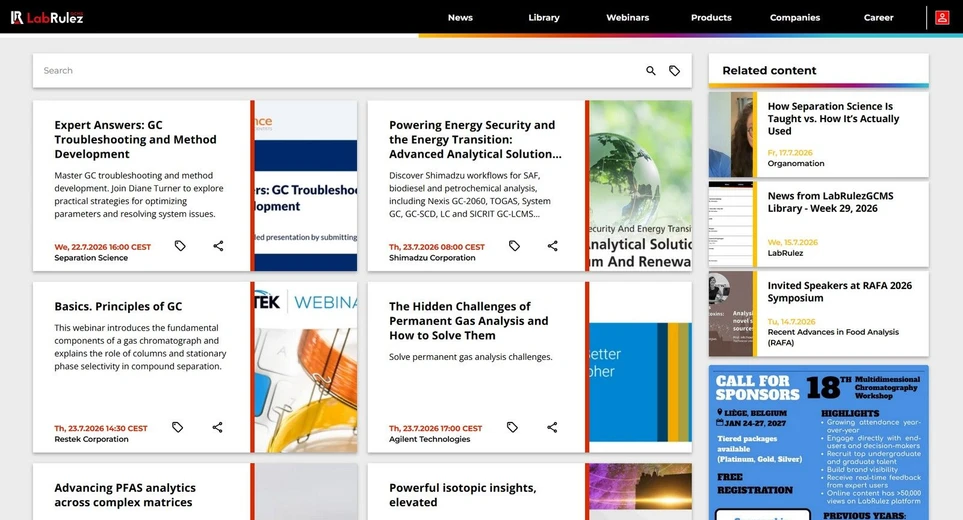963x520 pixels.
Task: Open Expert Answers: GC Troubleshooting title
Action: point(135,139)
